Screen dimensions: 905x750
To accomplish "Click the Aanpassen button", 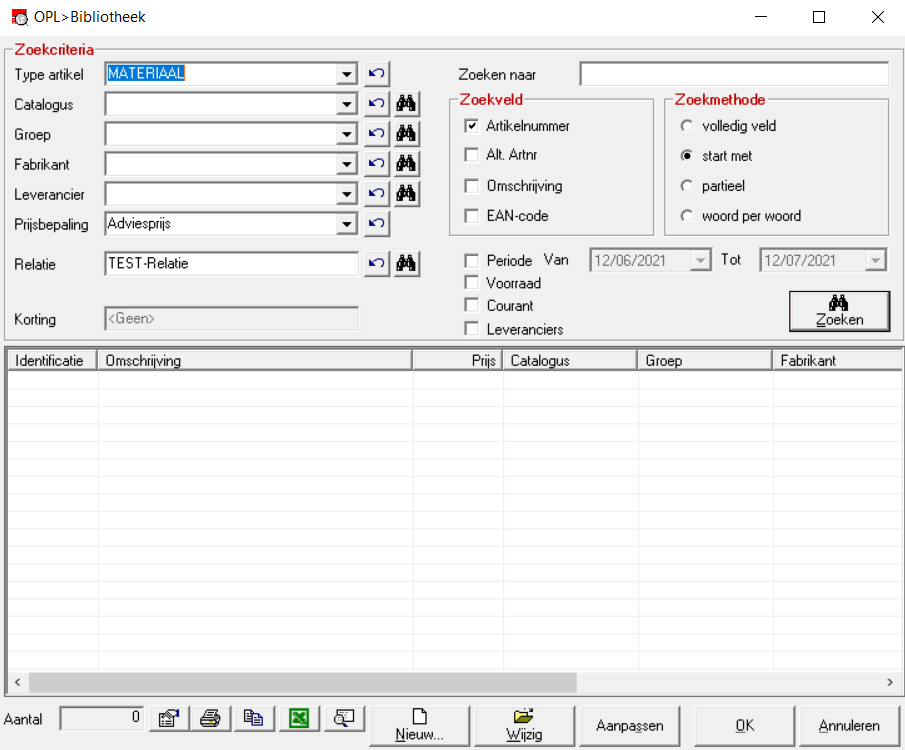I will coord(630,726).
